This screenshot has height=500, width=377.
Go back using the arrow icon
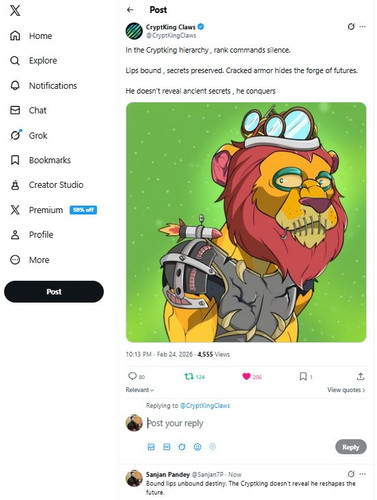coord(130,10)
